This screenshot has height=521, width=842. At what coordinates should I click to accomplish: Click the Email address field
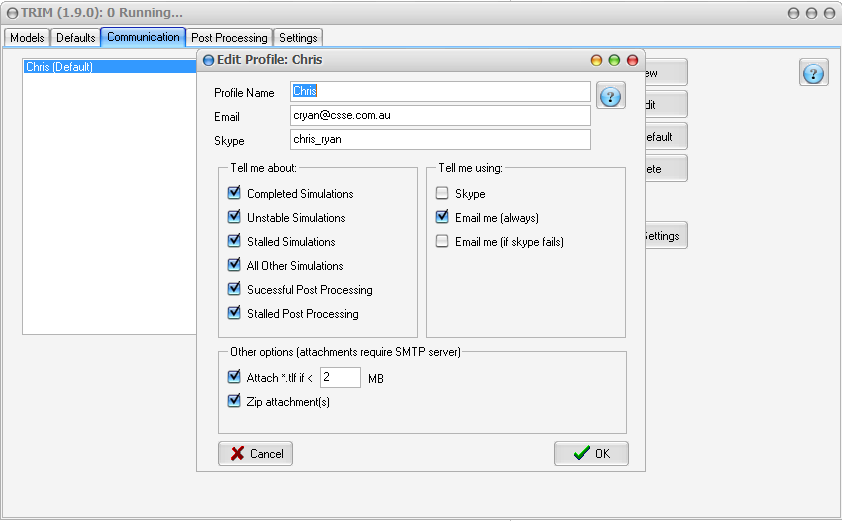coord(440,116)
